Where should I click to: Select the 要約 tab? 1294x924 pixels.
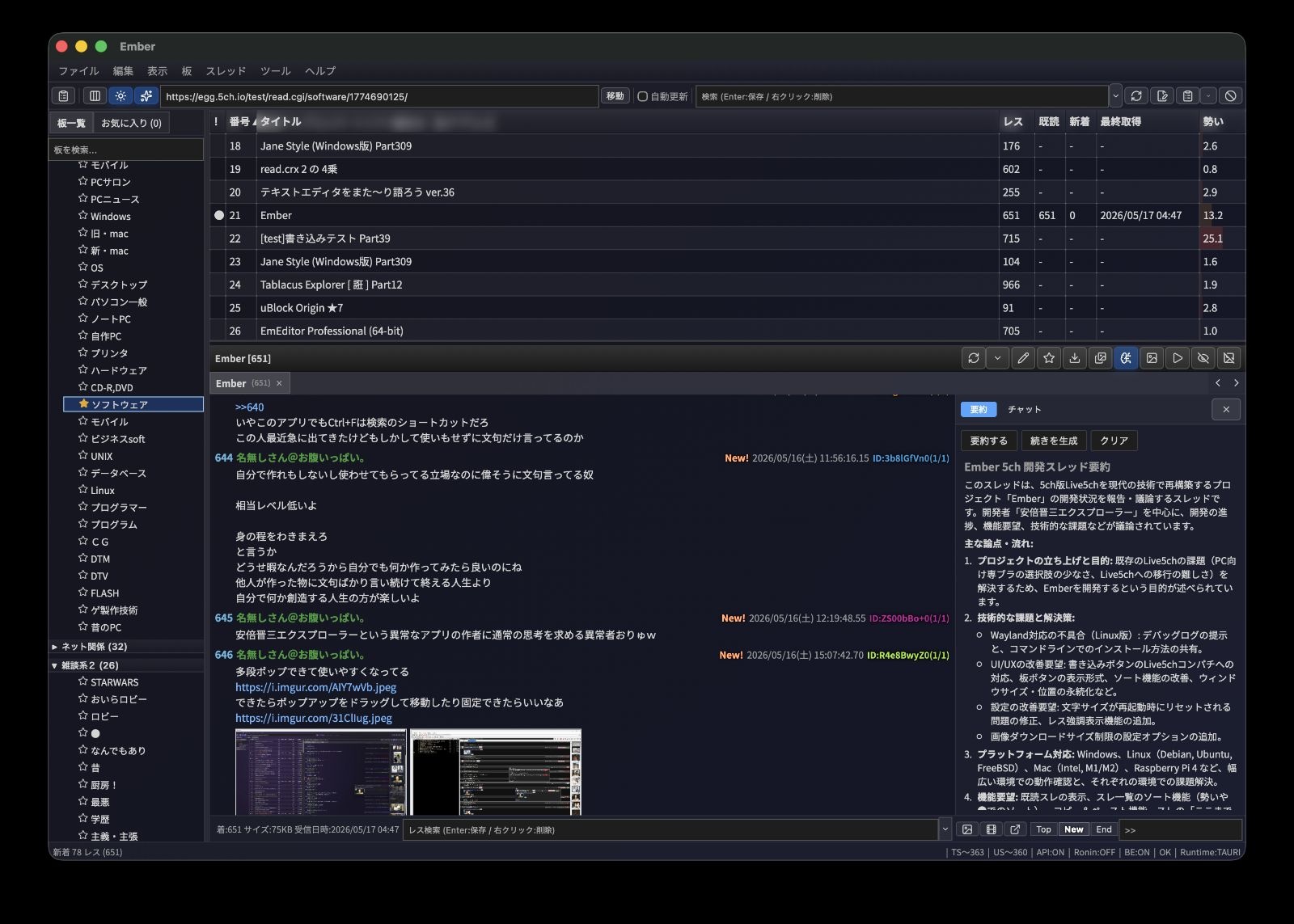click(x=979, y=409)
